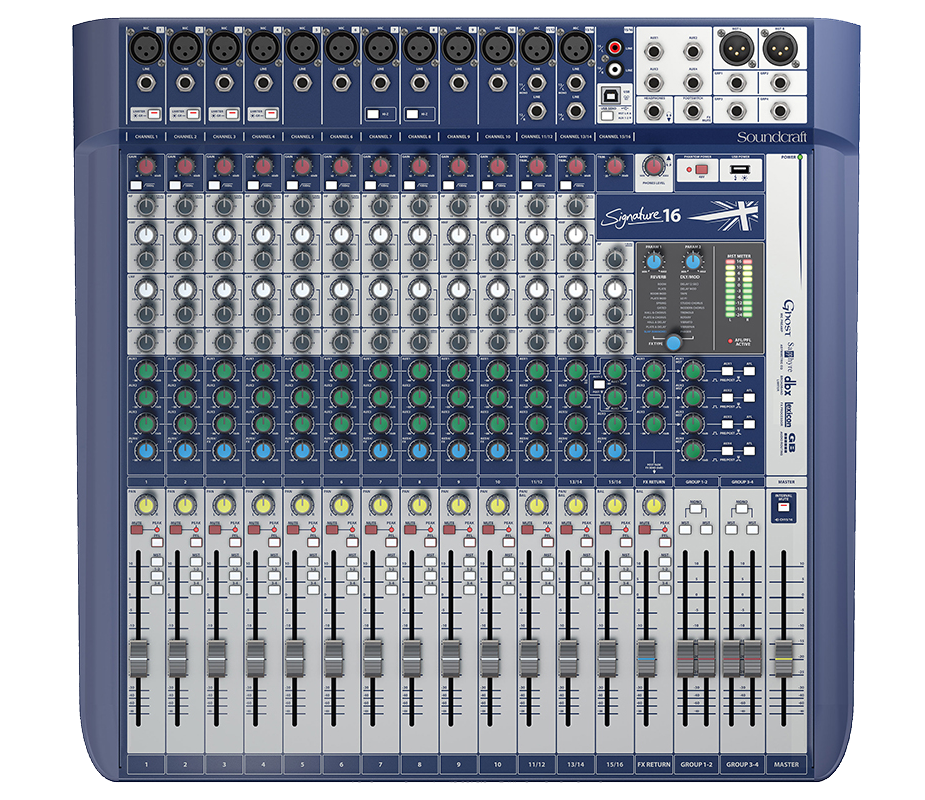Click the AUX1 output jack
The width and height of the screenshot is (925, 800).
[653, 52]
